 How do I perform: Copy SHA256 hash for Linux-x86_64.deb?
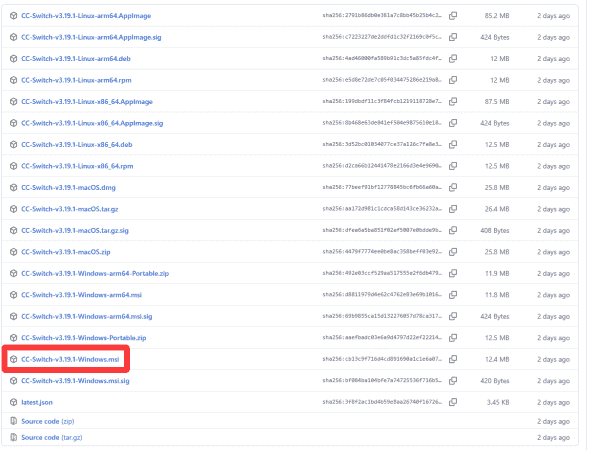(x=453, y=144)
